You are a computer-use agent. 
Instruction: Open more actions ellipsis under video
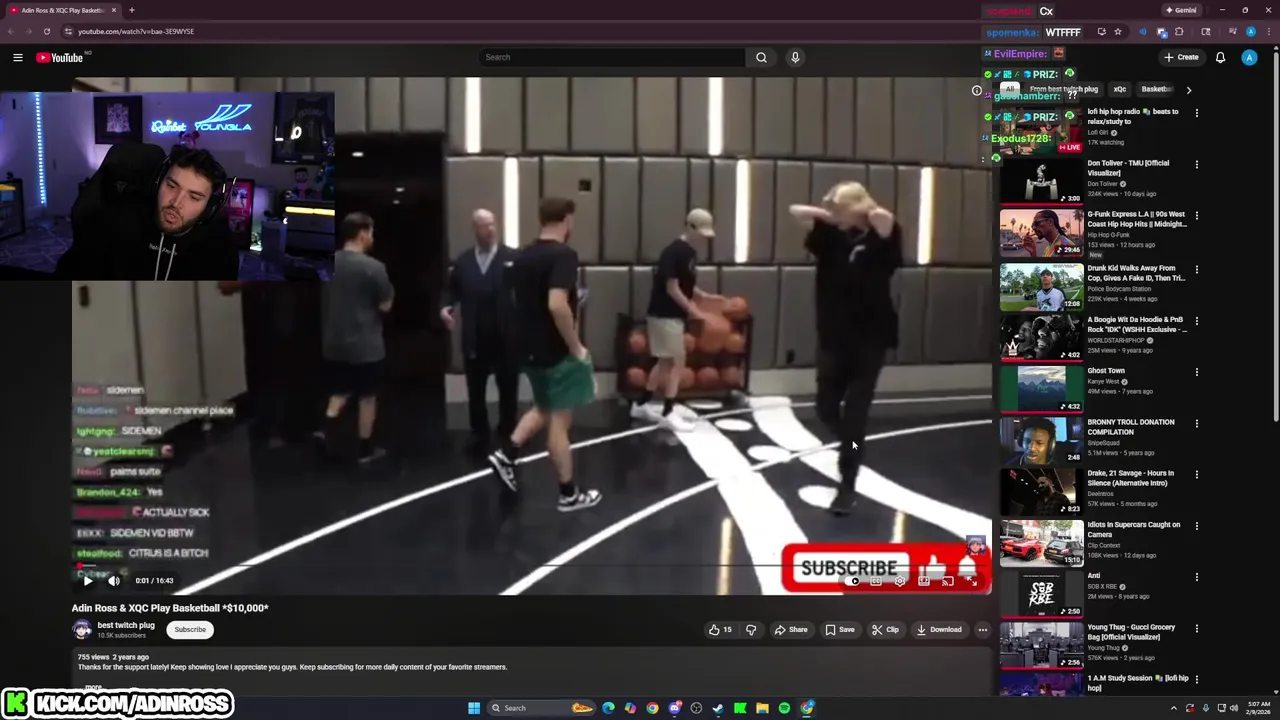[983, 630]
